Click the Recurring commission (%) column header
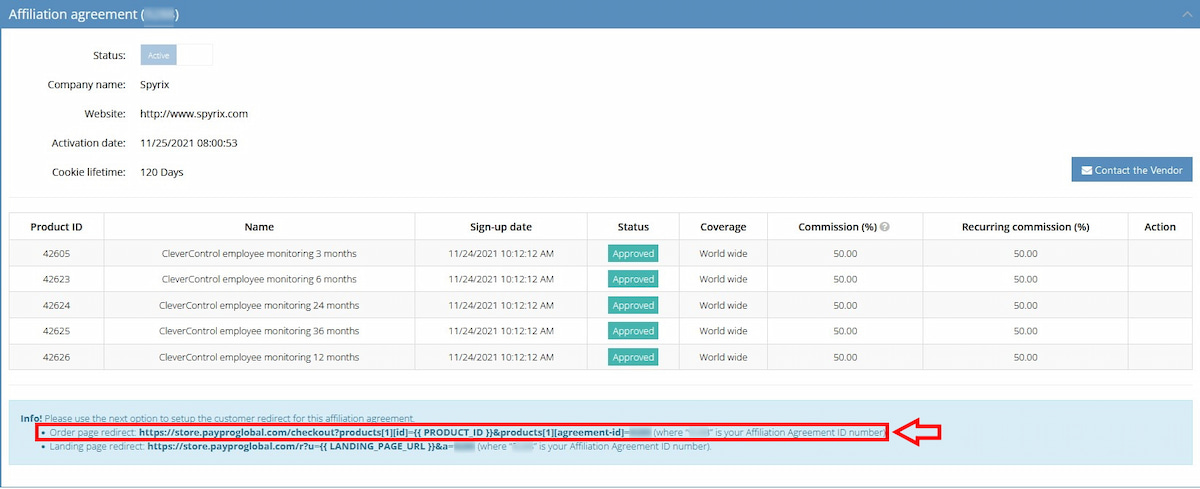This screenshot has width=1200, height=489. (1026, 227)
